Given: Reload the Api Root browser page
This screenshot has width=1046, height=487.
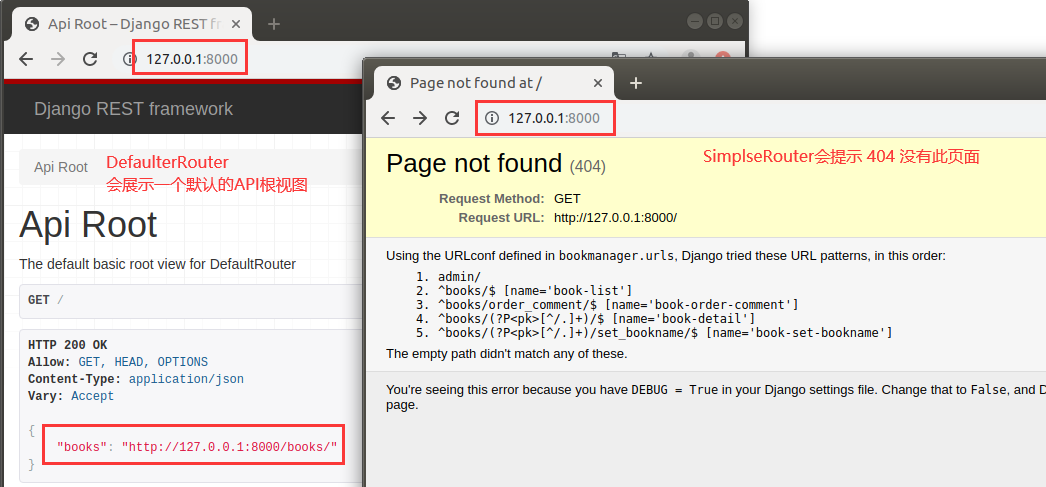Looking at the screenshot, I should [x=90, y=59].
